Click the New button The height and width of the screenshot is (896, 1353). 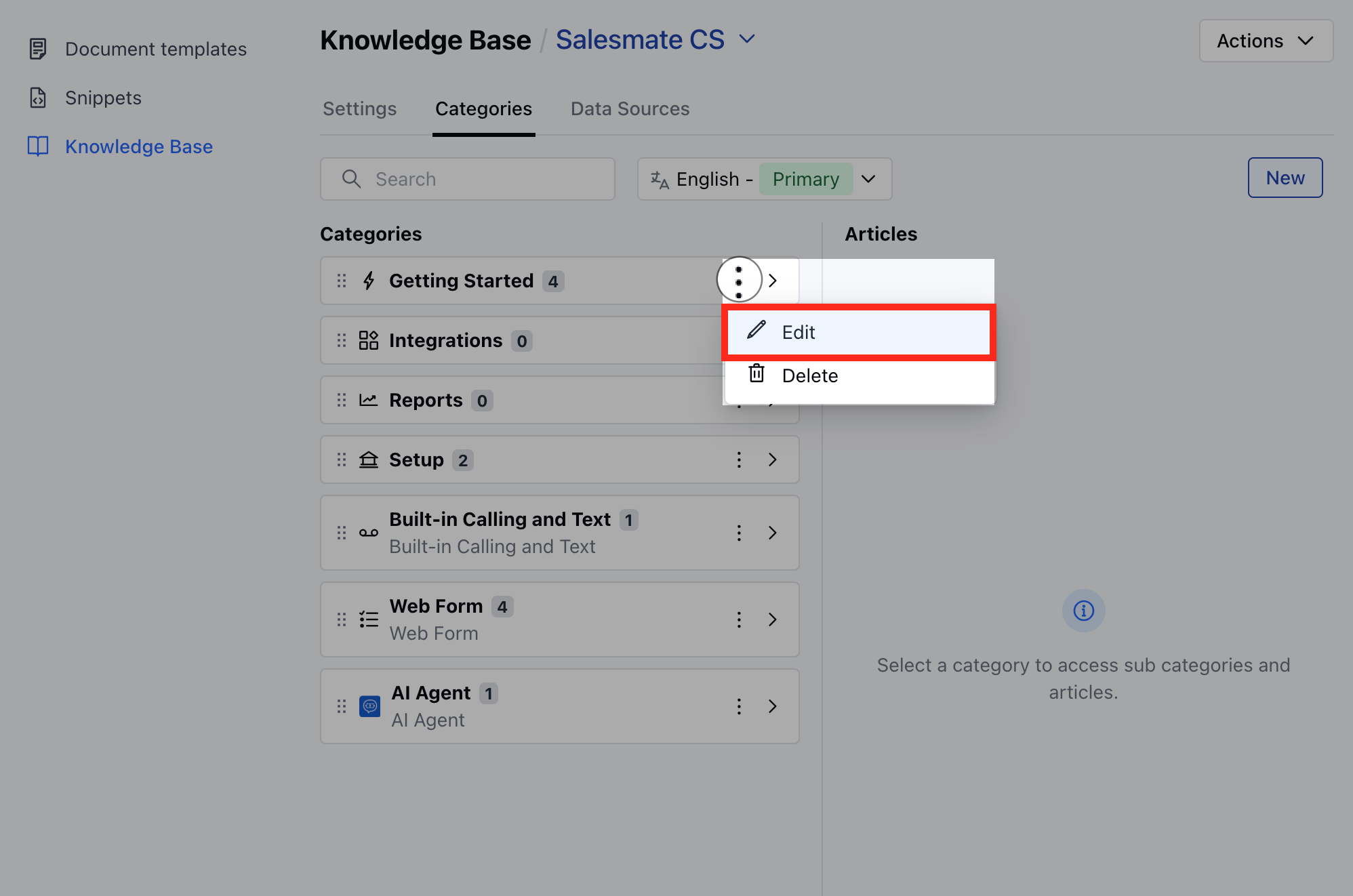pos(1285,178)
